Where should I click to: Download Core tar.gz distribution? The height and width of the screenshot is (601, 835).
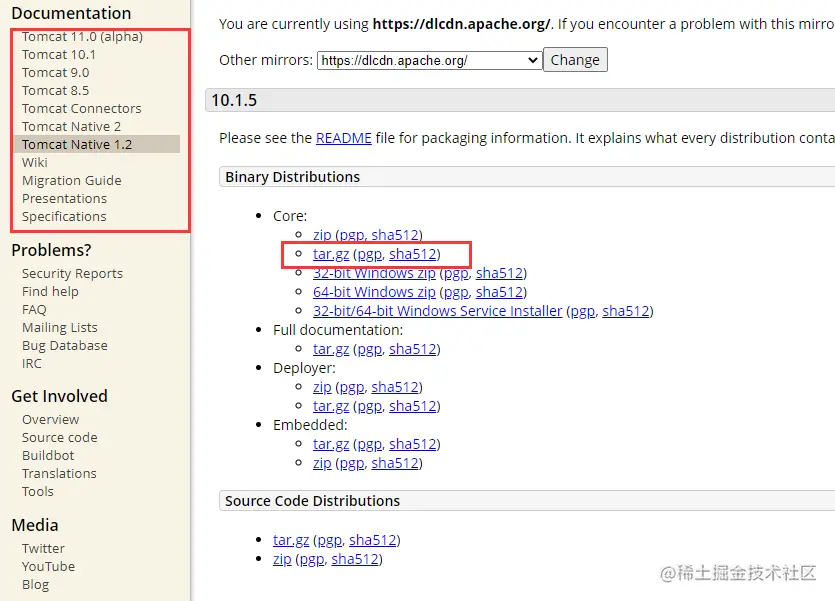click(331, 254)
